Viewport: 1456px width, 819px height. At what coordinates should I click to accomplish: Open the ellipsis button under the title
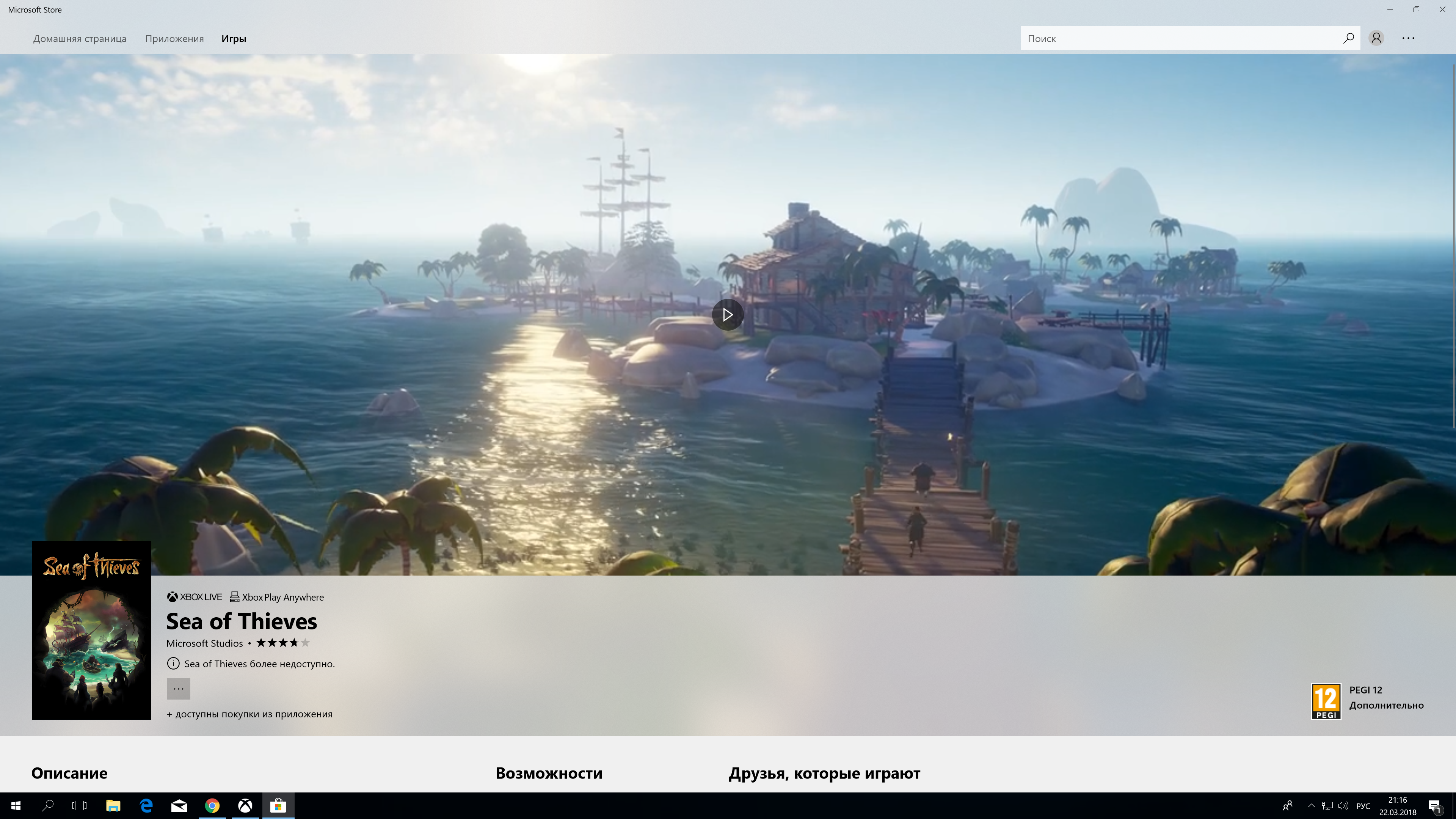point(179,689)
